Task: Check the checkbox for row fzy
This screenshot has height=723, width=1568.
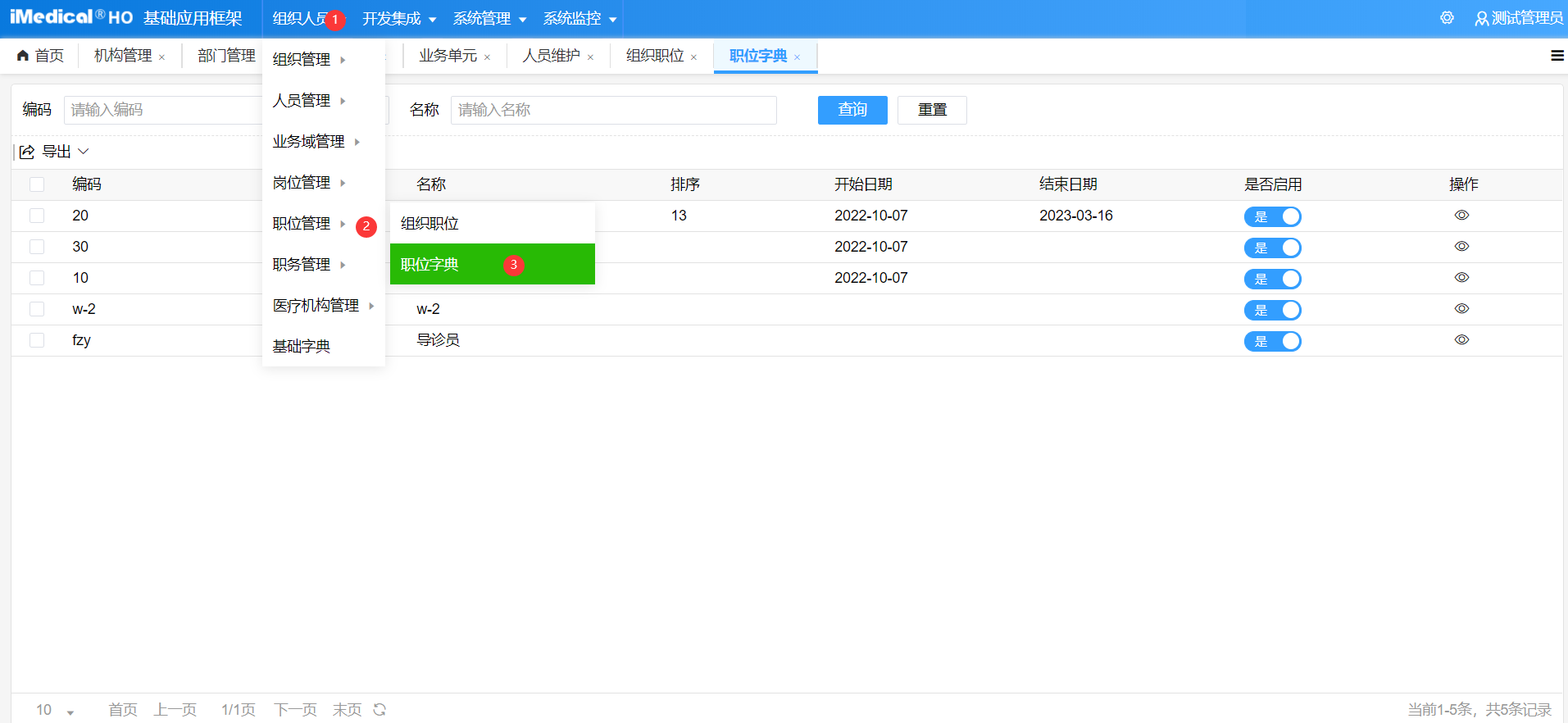Action: [x=37, y=340]
